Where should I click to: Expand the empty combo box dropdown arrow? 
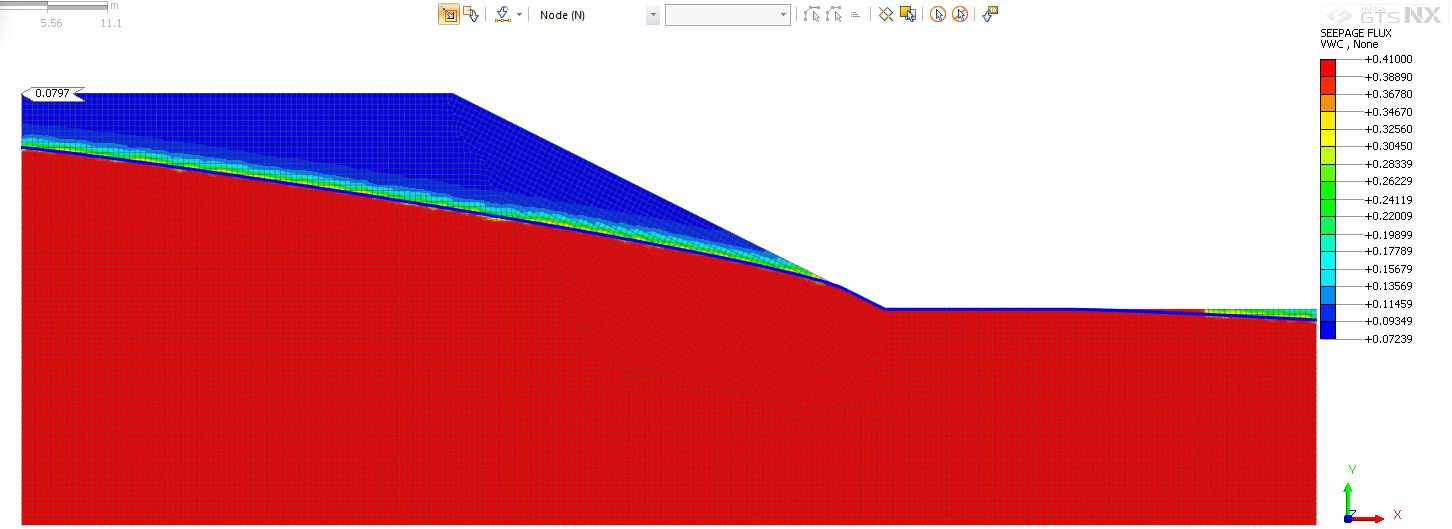pos(784,15)
